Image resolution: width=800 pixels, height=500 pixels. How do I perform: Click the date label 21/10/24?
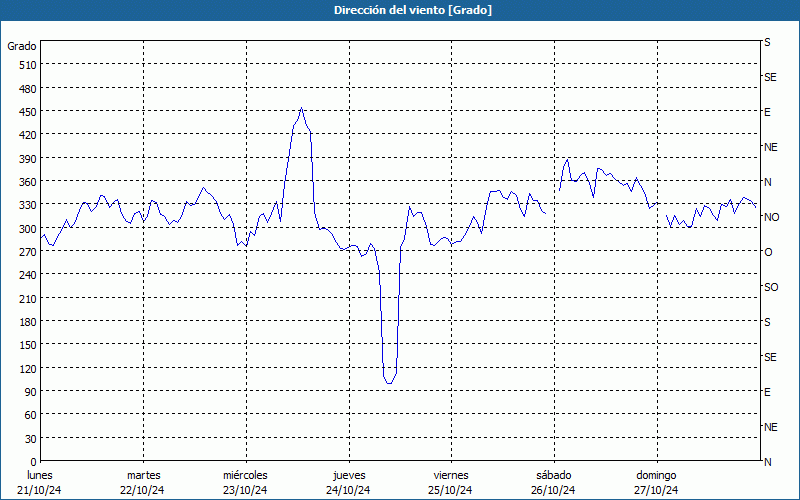point(39,490)
